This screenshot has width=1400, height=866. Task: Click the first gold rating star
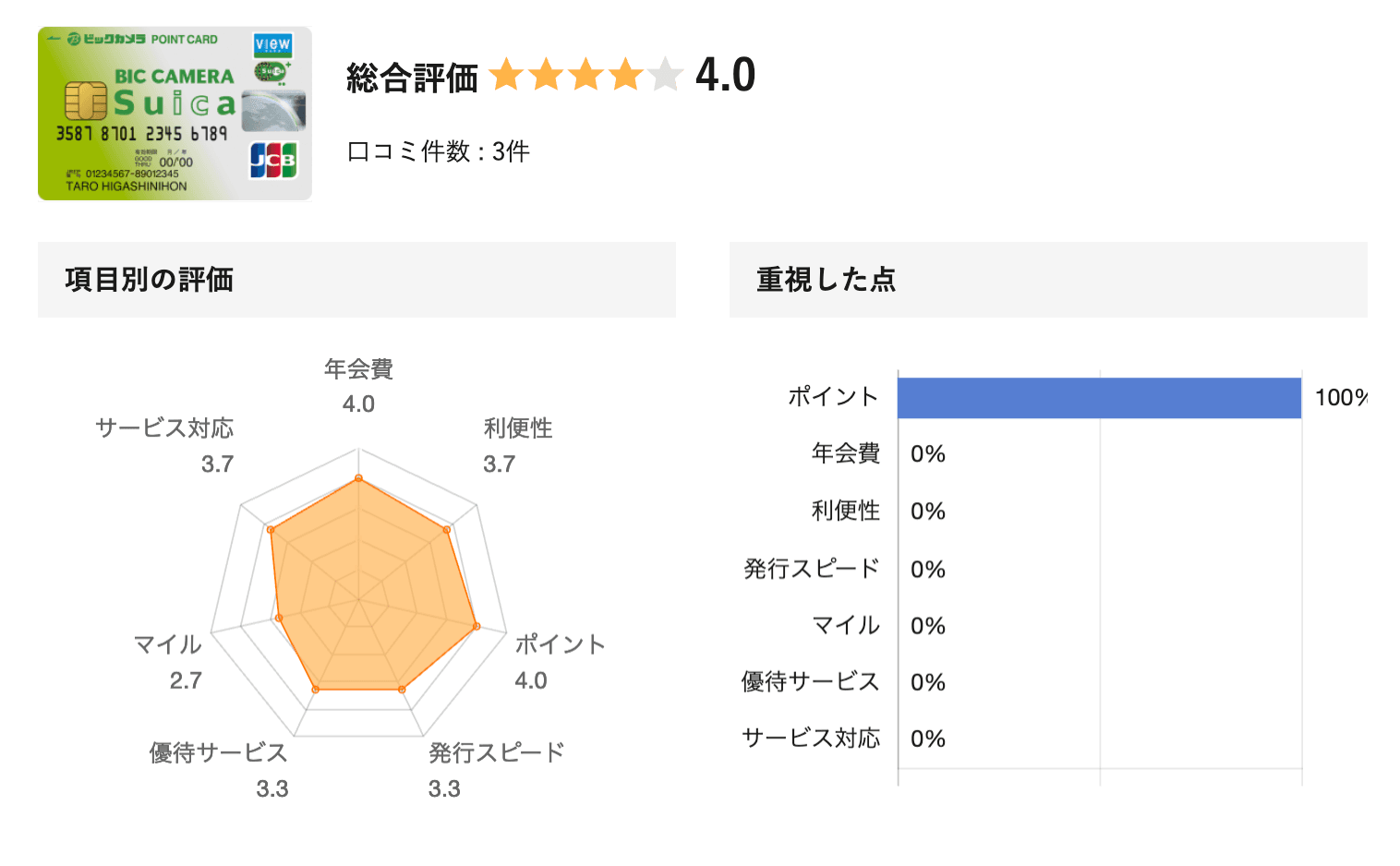coord(506,75)
